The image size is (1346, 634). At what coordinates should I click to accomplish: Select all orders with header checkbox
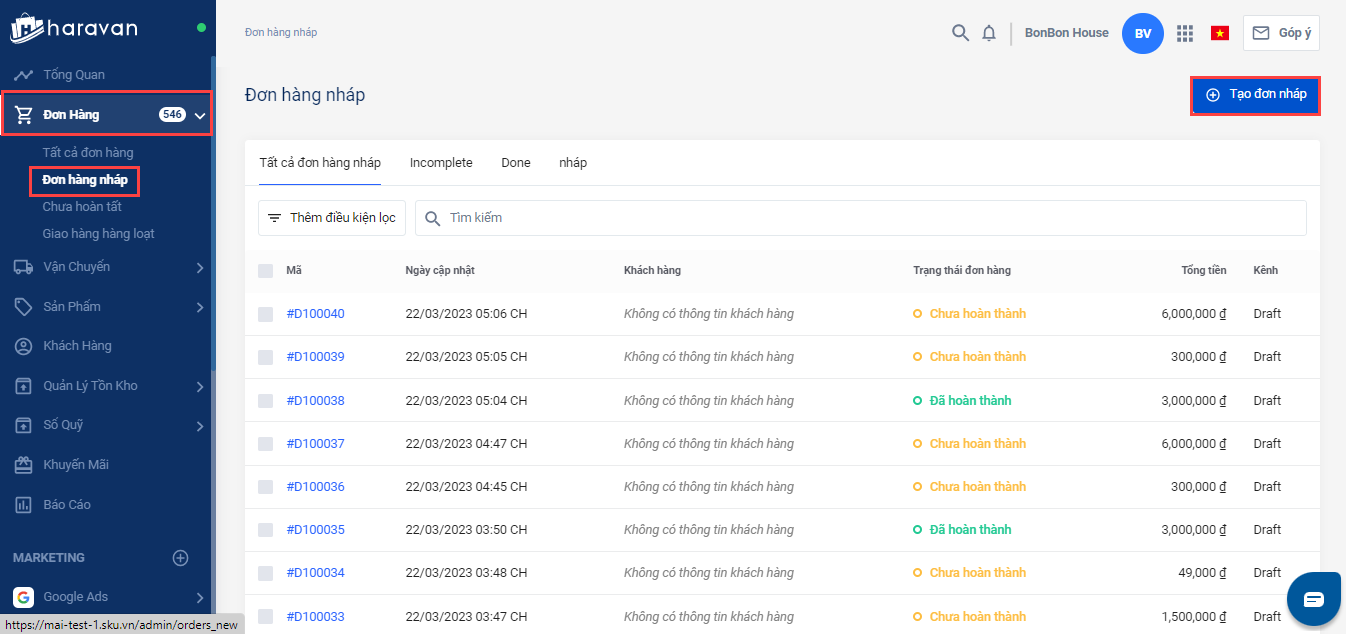coord(265,271)
